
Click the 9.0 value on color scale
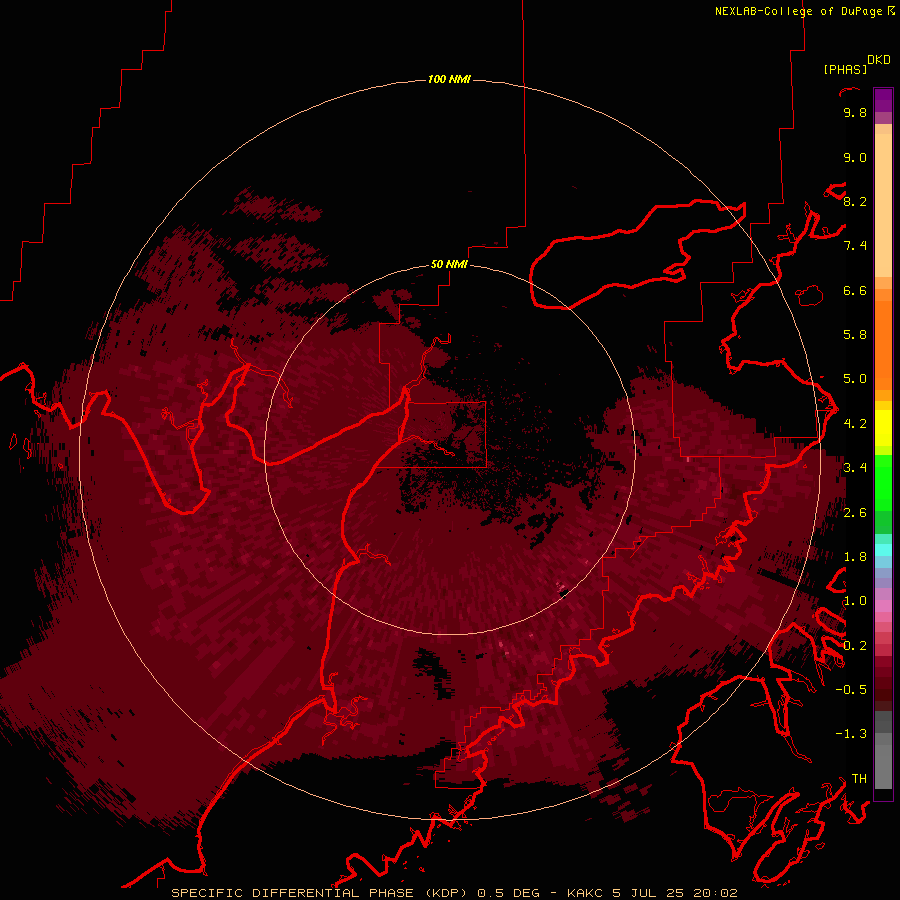click(x=855, y=157)
